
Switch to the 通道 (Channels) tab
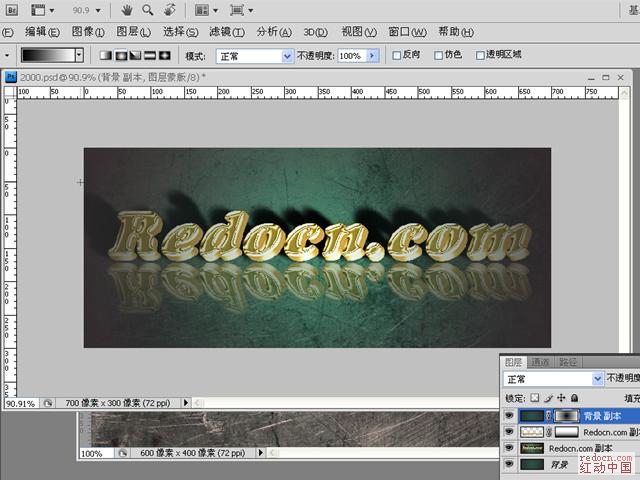(x=541, y=362)
